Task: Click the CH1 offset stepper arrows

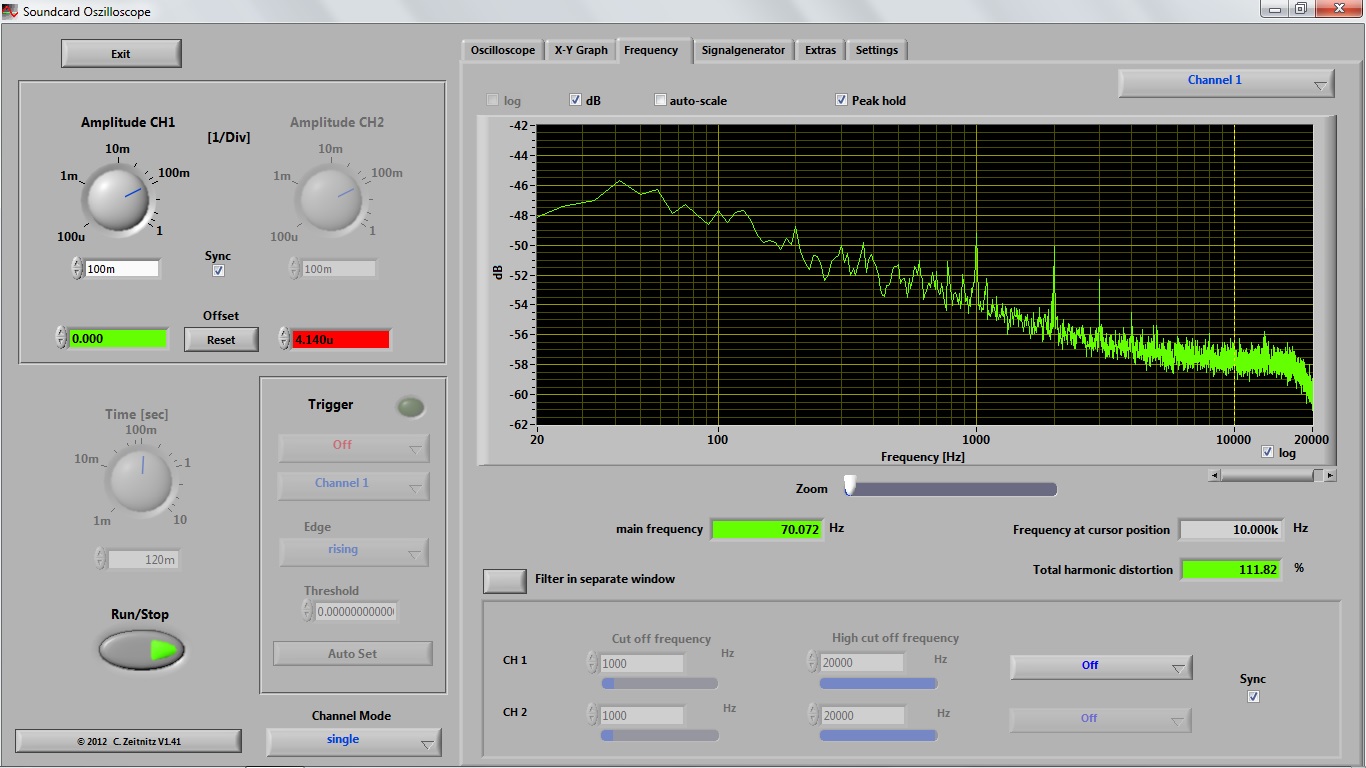Action: pos(61,338)
